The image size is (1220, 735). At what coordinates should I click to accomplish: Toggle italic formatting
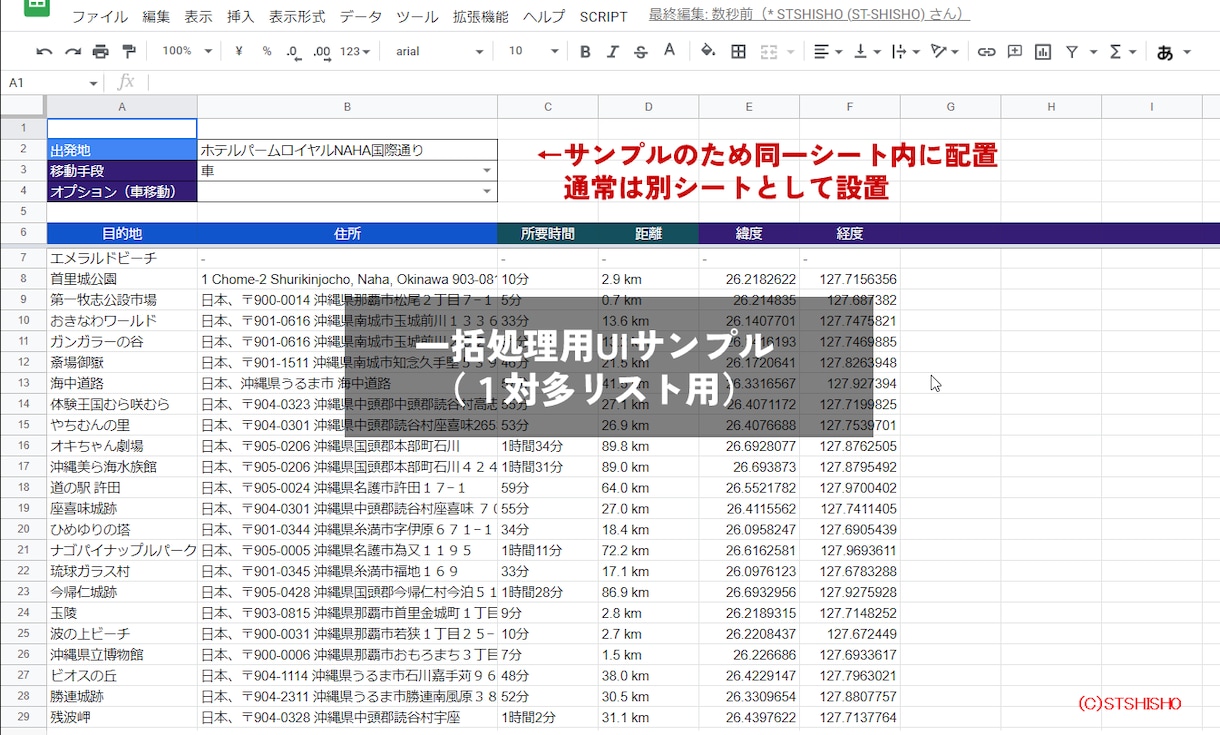[x=613, y=51]
